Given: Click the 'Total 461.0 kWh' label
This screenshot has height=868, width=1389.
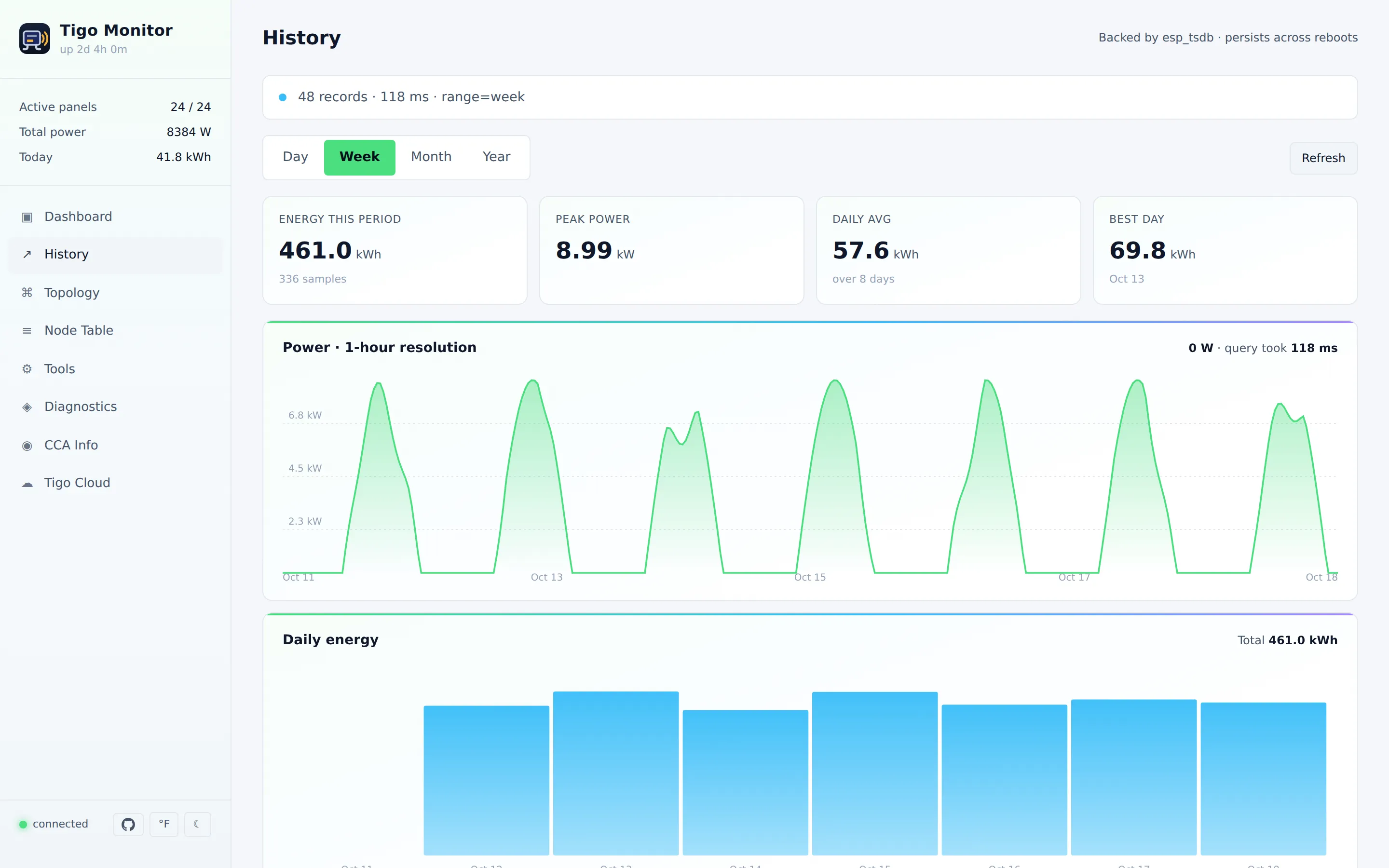Looking at the screenshot, I should pyautogui.click(x=1287, y=641).
